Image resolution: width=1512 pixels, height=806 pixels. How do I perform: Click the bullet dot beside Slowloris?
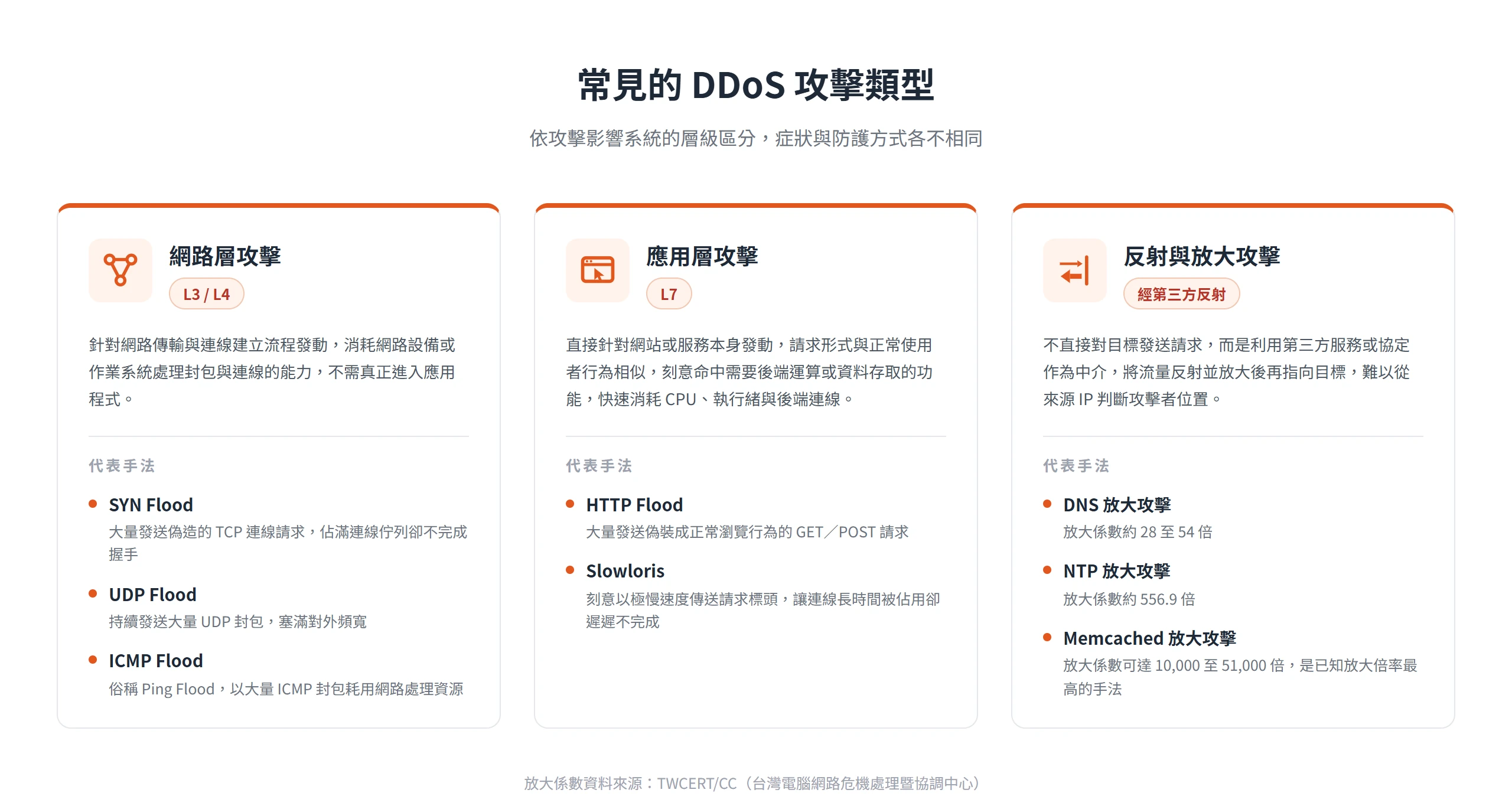[570, 570]
